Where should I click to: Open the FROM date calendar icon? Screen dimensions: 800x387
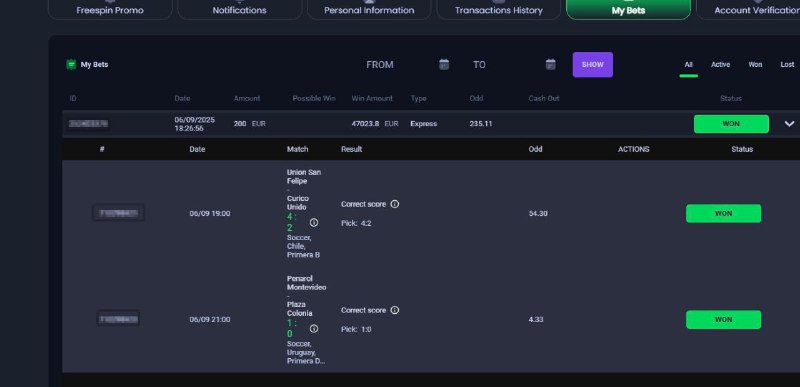click(444, 64)
